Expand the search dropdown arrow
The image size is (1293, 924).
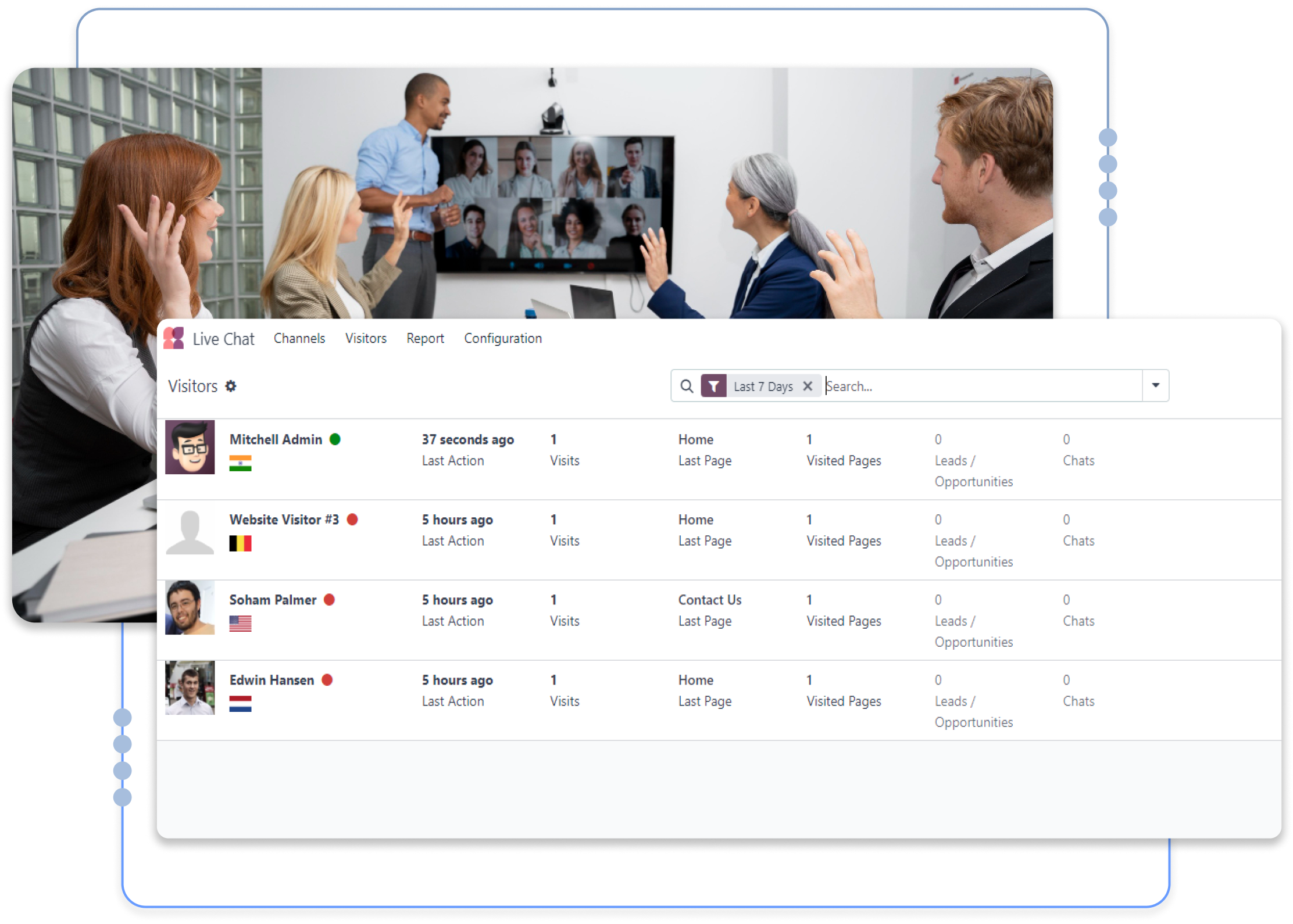pos(1154,386)
